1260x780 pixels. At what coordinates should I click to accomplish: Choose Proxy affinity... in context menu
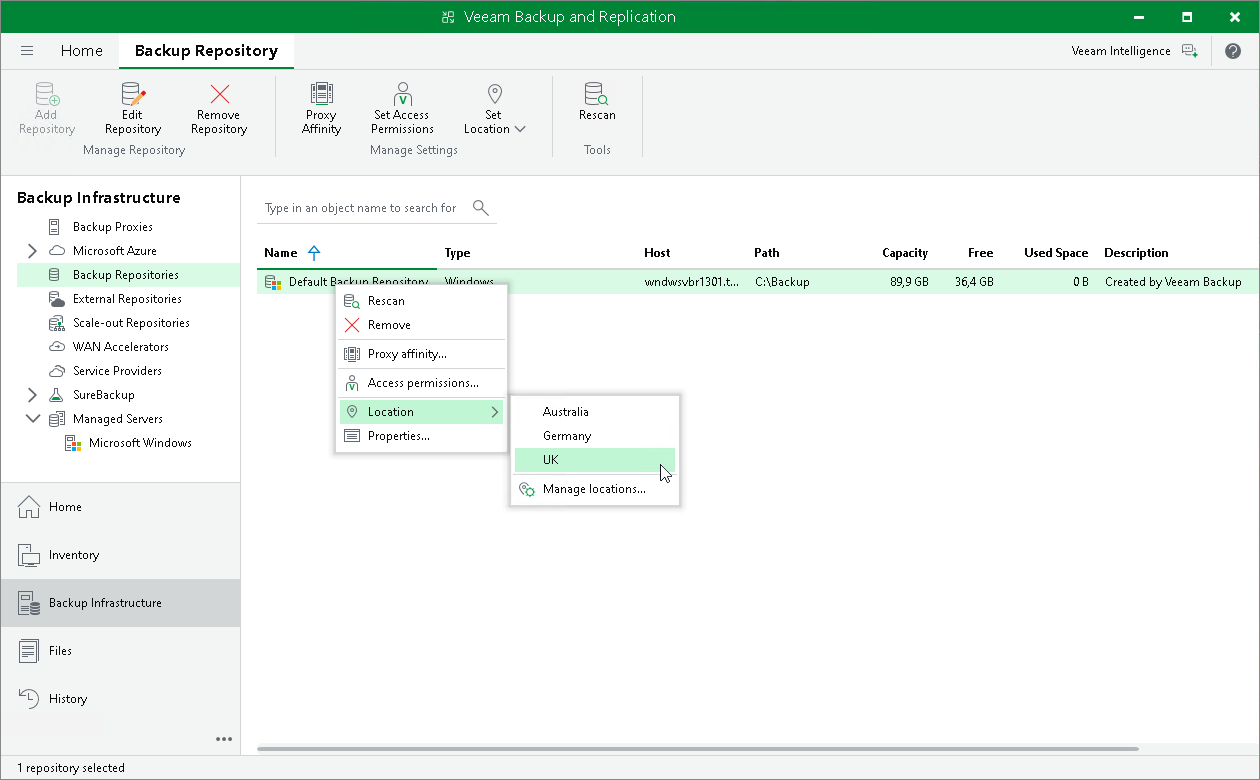(x=421, y=354)
